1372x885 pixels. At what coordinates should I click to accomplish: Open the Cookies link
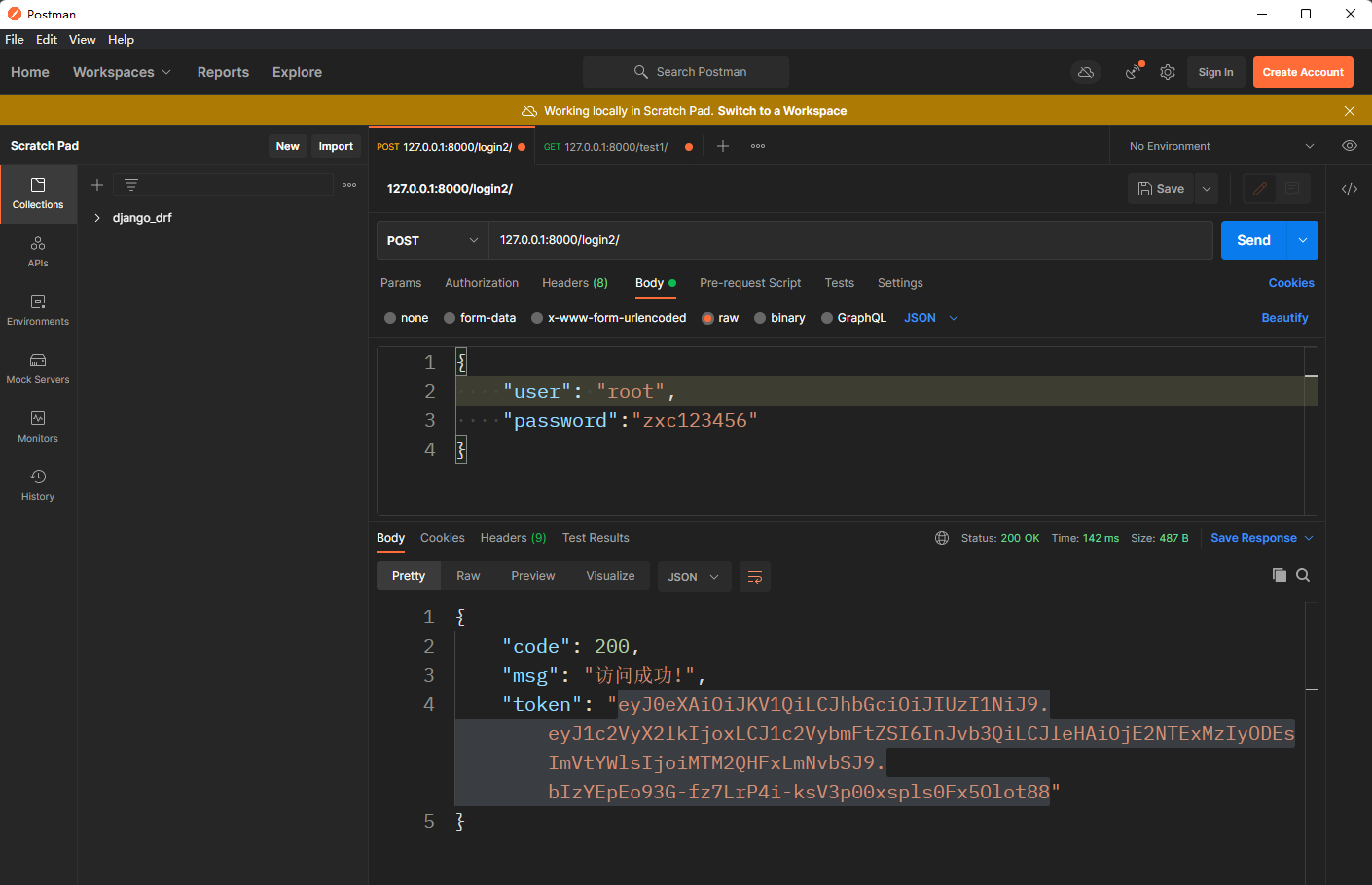coord(1291,283)
